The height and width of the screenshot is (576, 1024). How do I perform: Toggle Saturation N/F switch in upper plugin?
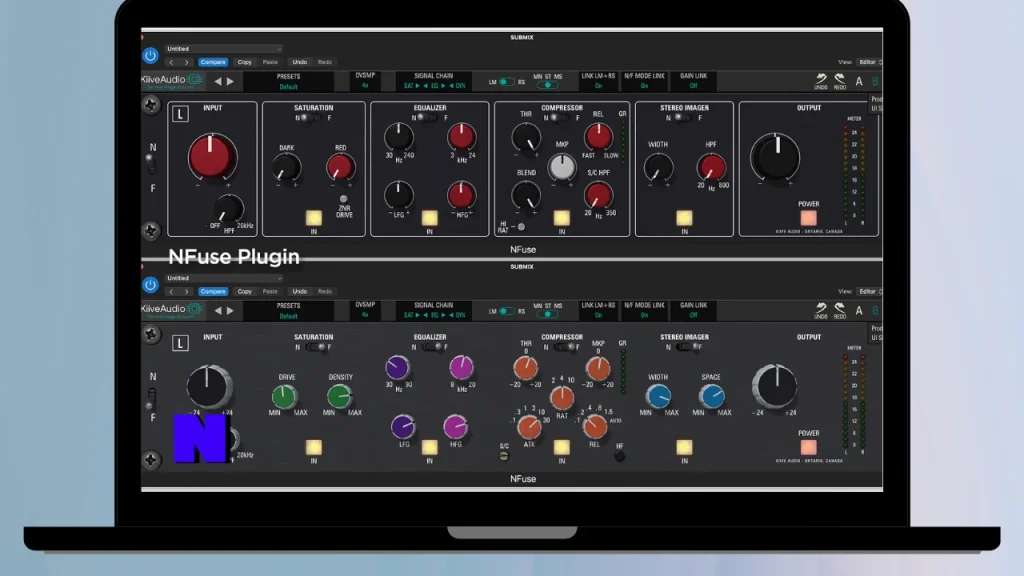(313, 118)
